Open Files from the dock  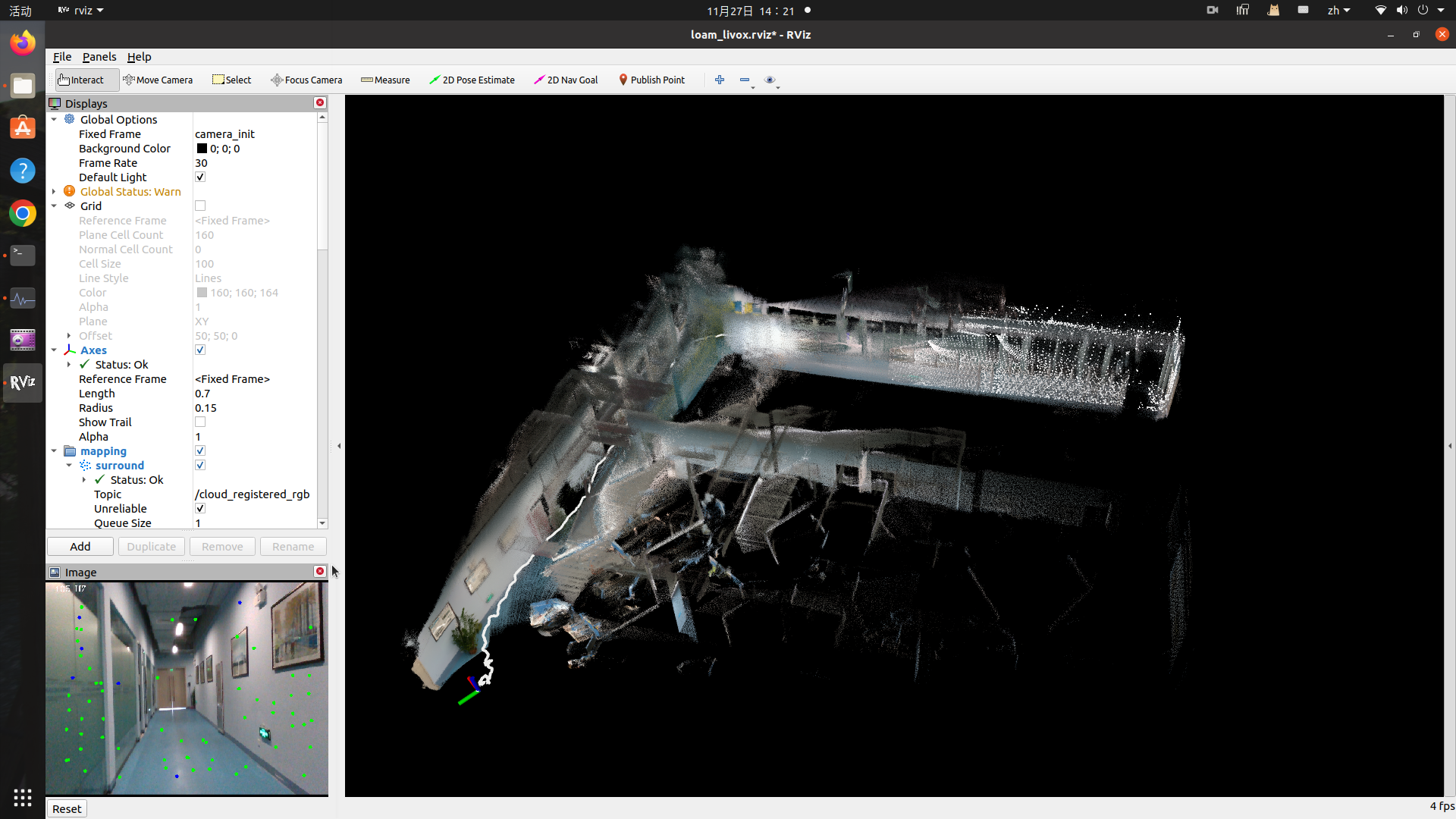tap(23, 86)
